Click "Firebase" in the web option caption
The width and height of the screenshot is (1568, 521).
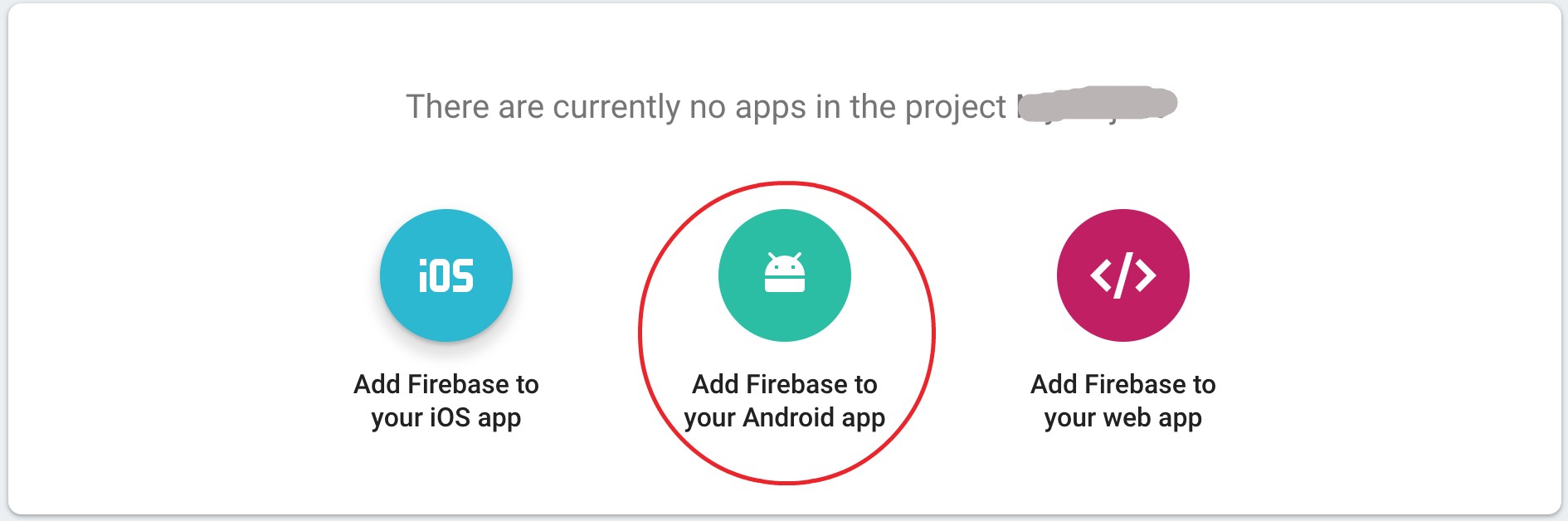(1136, 384)
